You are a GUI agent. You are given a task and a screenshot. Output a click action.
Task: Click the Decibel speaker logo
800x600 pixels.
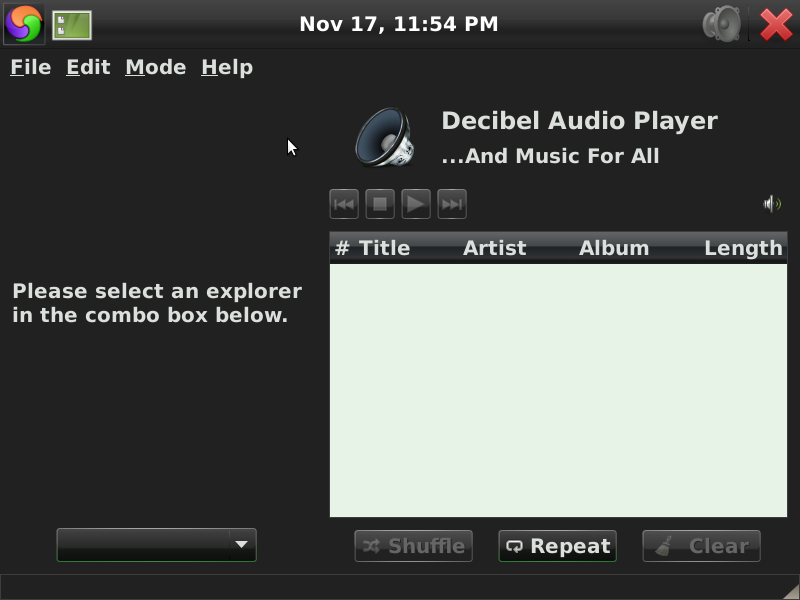tap(385, 137)
